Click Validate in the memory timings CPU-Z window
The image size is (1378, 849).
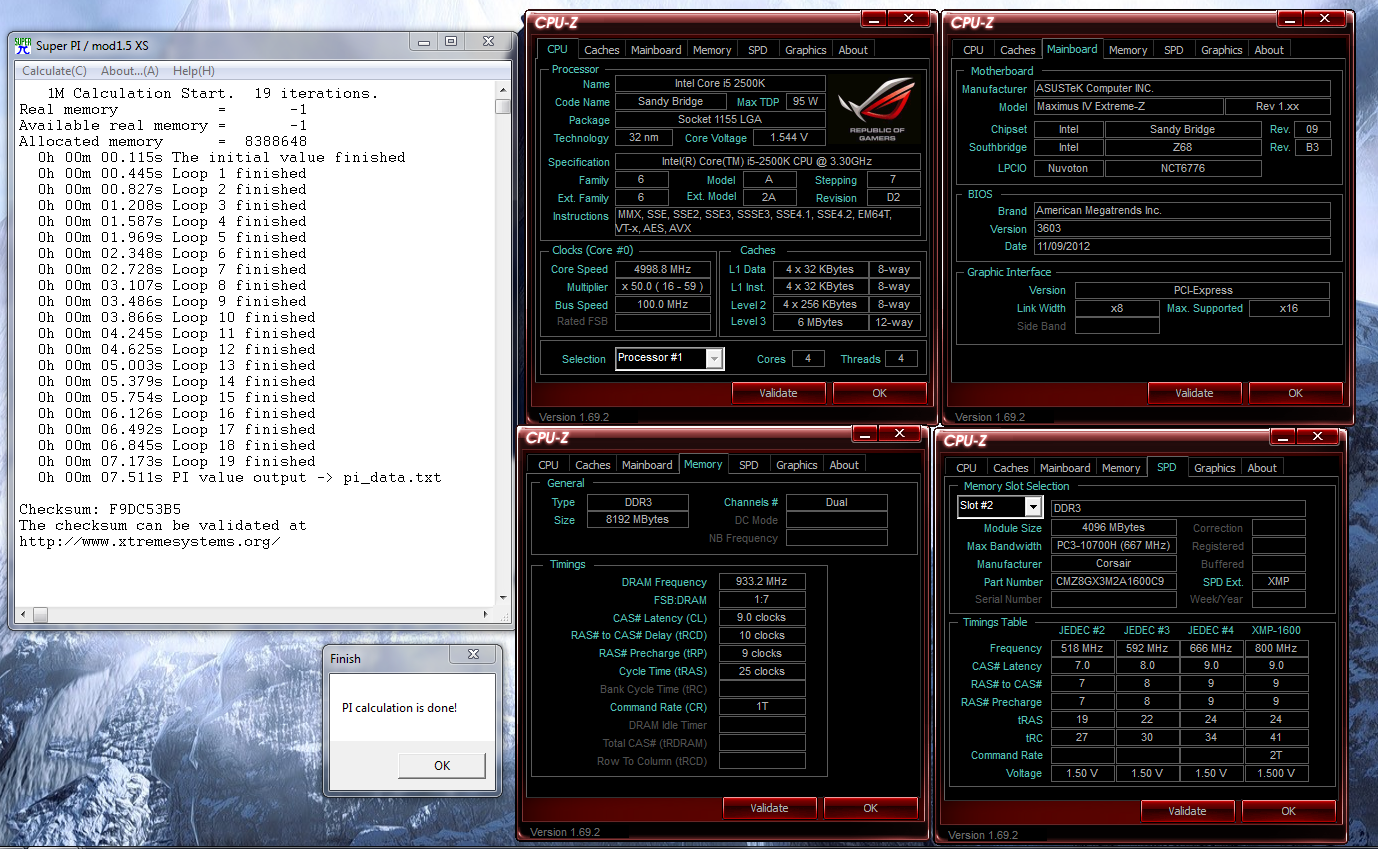pos(769,808)
